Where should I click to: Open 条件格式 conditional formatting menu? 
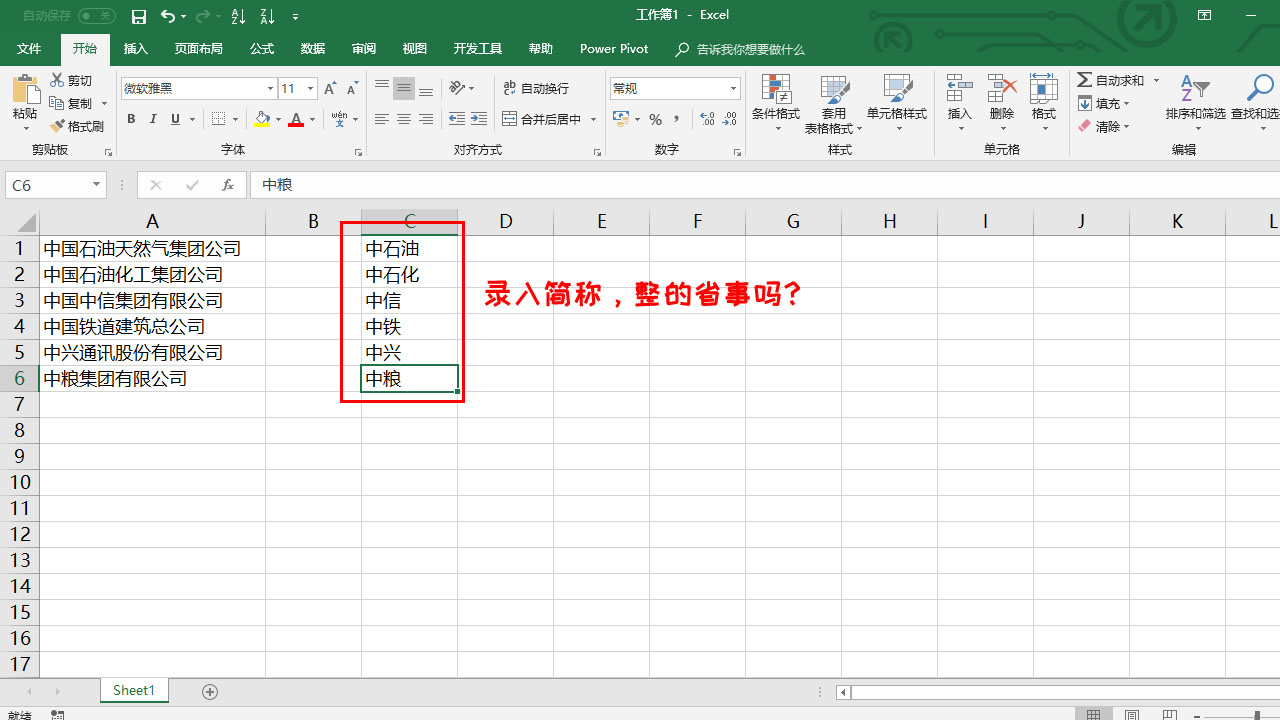click(775, 103)
